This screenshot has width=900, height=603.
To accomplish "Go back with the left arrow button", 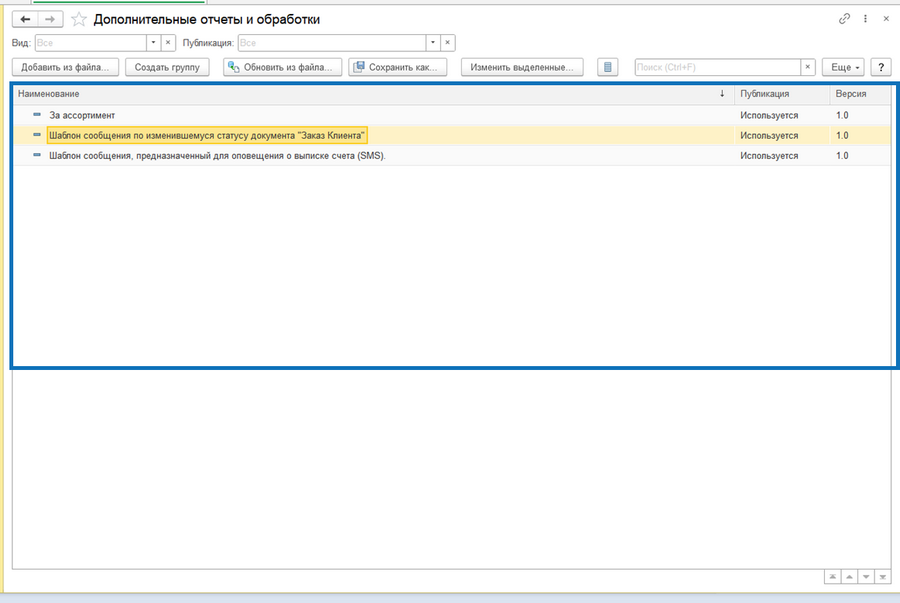I will 25,20.
